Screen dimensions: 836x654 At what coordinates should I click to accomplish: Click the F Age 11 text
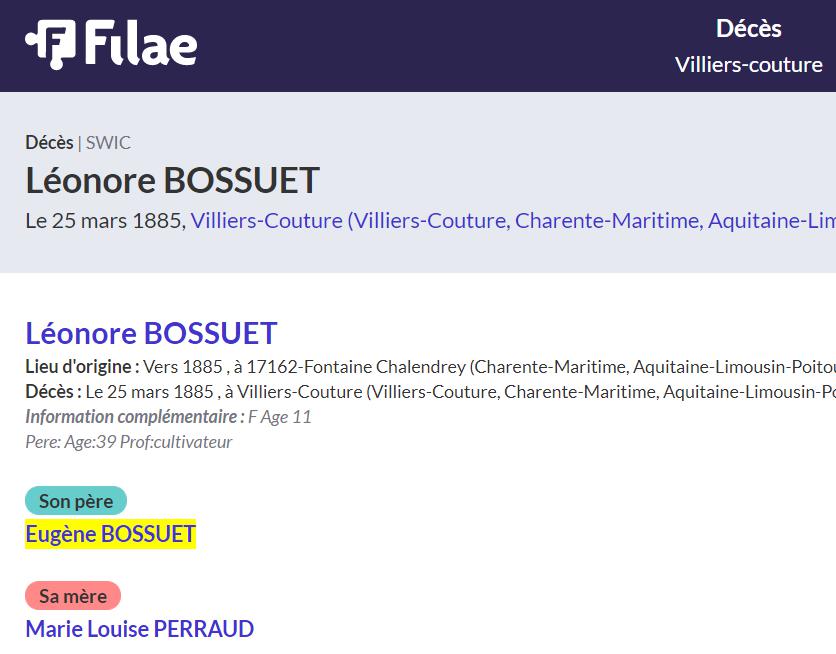280,417
